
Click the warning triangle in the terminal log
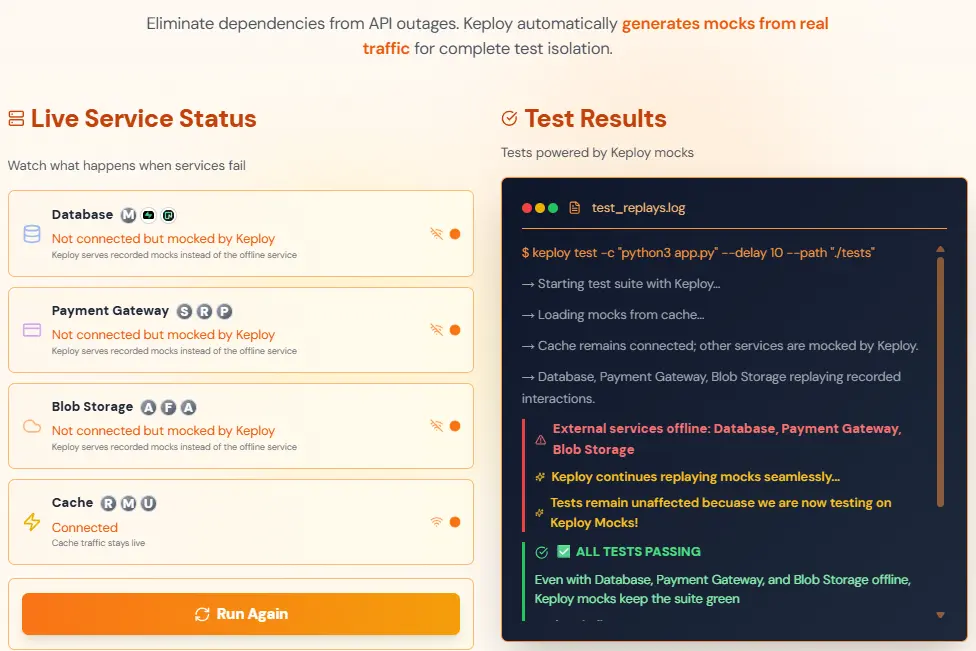(x=540, y=440)
